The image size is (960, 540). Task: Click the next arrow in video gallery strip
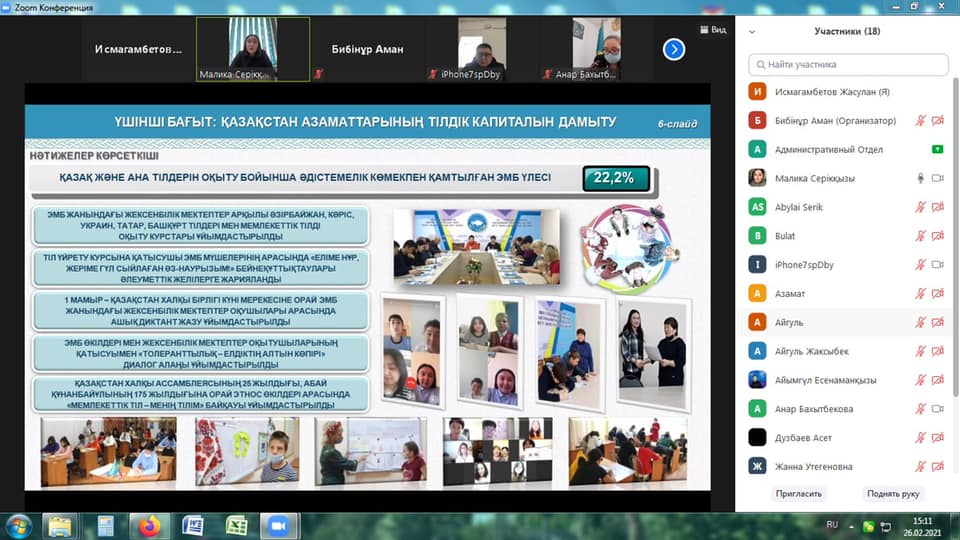pyautogui.click(x=674, y=48)
